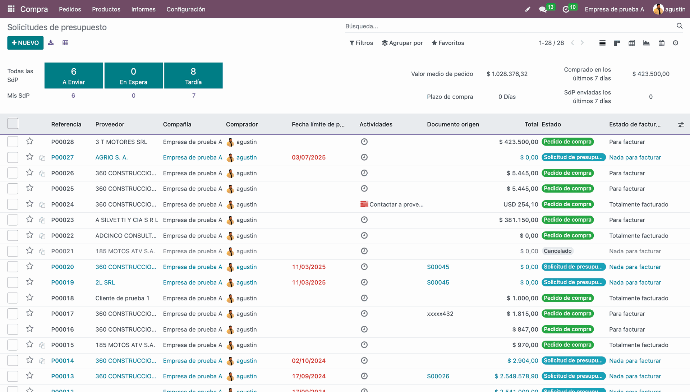Open the Favoritos dropdown
690x392 pixels.
pyautogui.click(x=448, y=43)
